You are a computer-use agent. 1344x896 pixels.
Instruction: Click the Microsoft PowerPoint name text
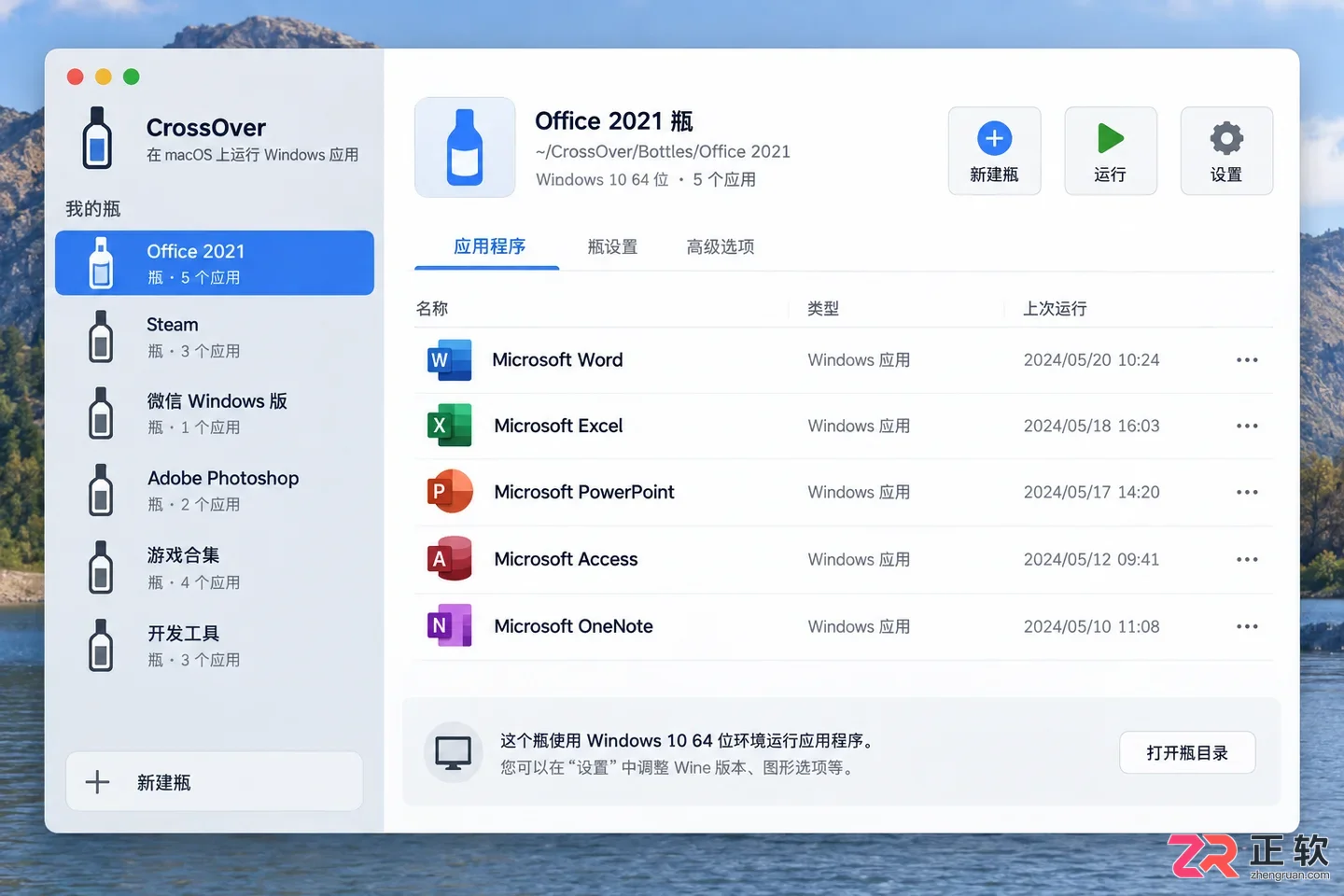pos(584,492)
